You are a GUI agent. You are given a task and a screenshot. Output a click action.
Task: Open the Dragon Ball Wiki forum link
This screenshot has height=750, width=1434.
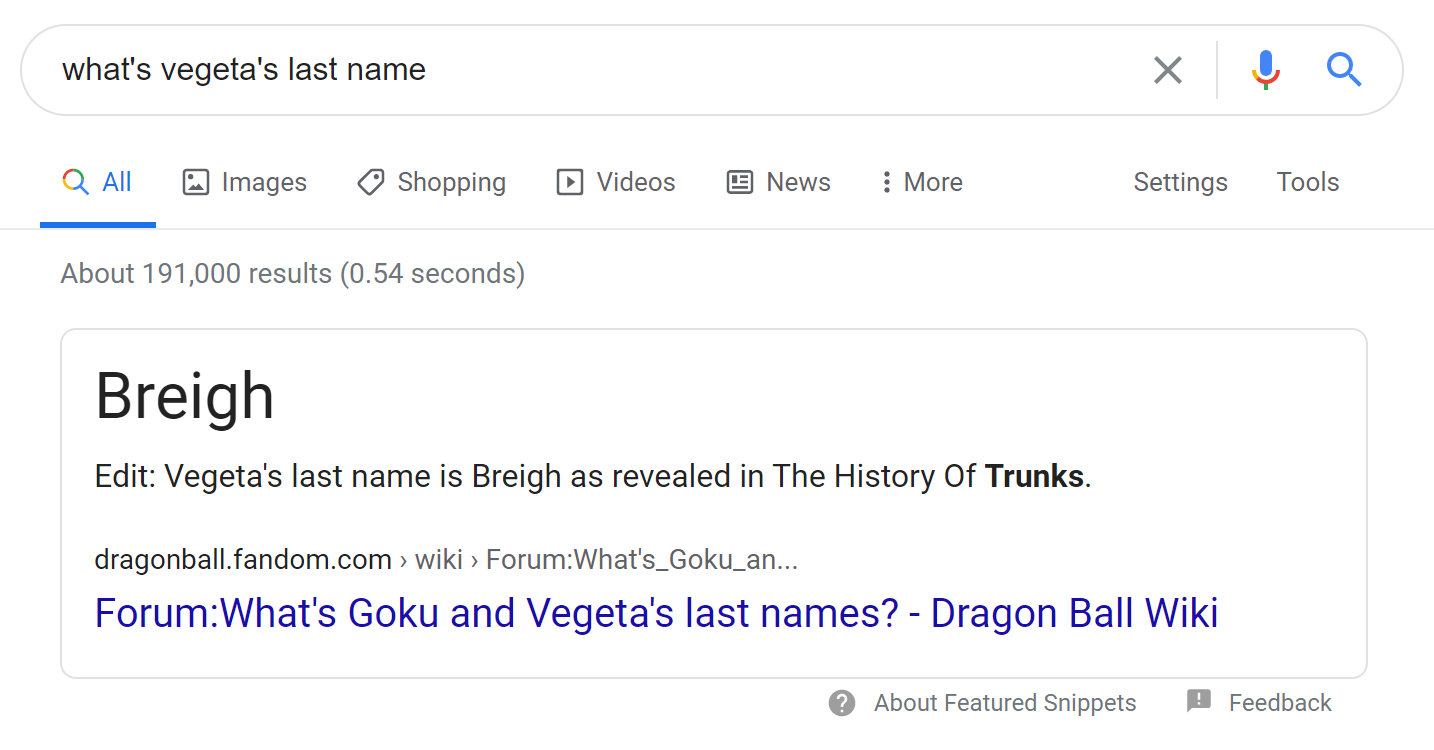pyautogui.click(x=656, y=613)
